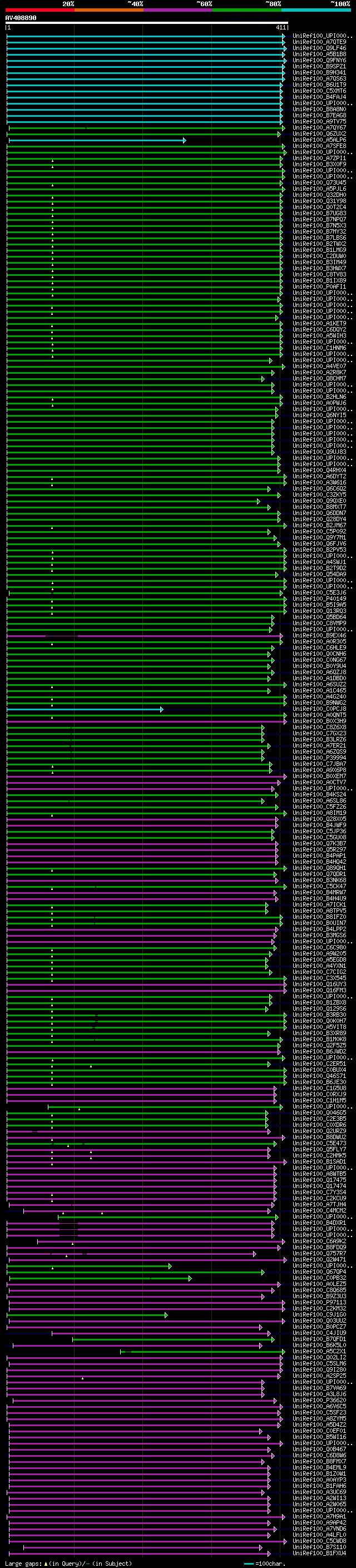Open the UniRef100_P36620 link
The width and height of the screenshot is (356, 1568).
(319, 1400)
